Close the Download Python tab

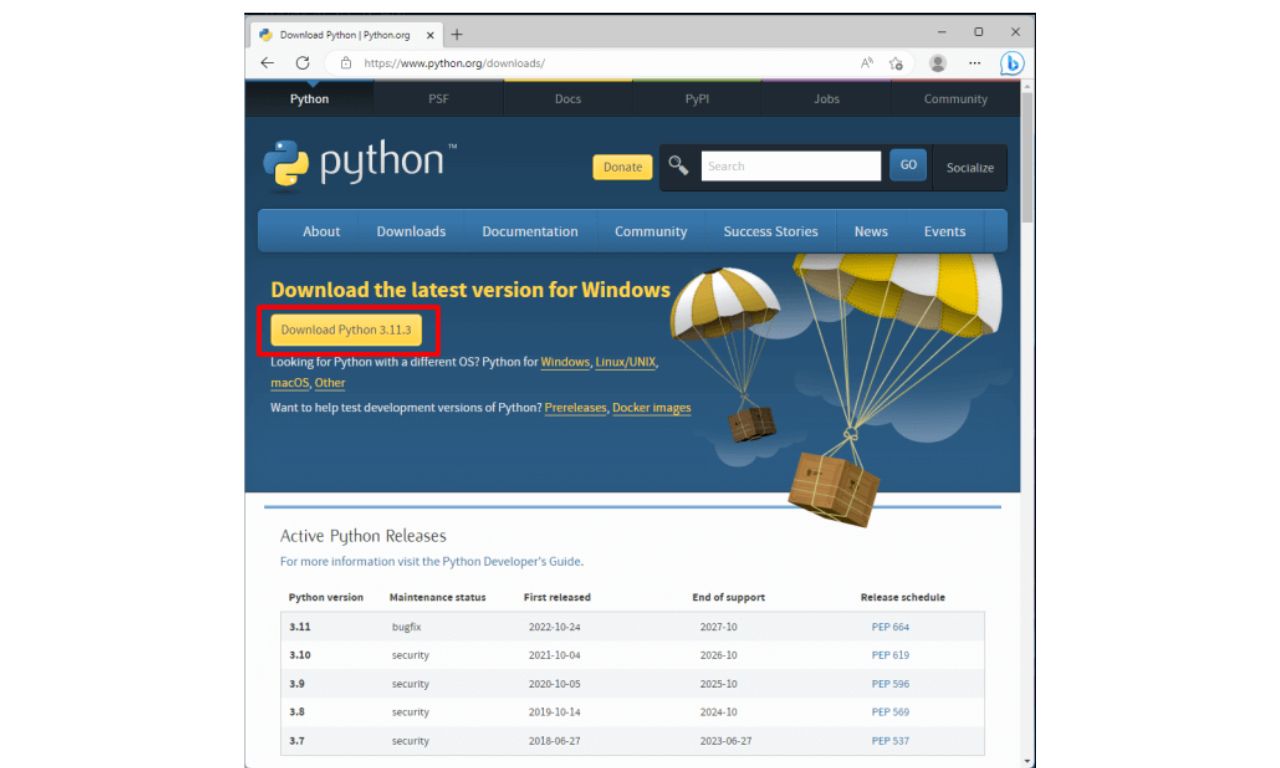click(430, 34)
